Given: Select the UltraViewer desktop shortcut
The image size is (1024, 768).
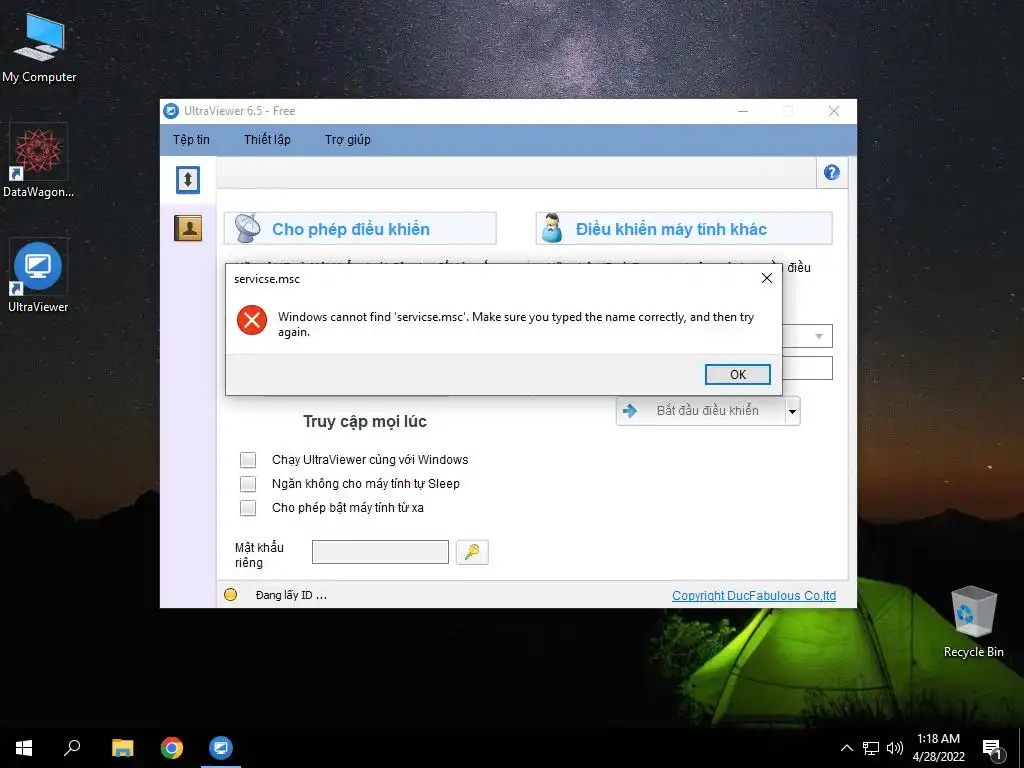Looking at the screenshot, I should (x=38, y=276).
